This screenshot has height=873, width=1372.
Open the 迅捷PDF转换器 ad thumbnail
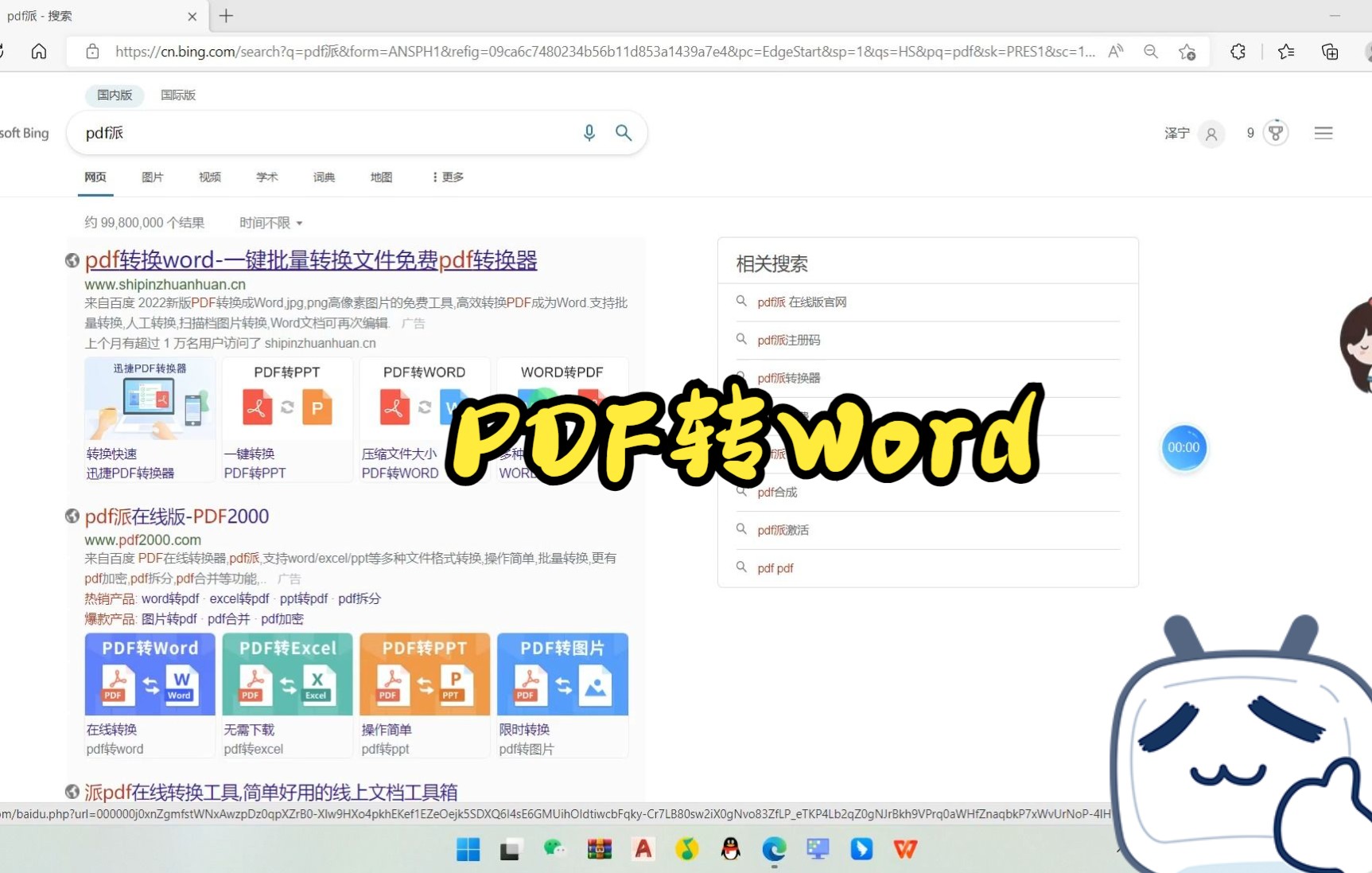pyautogui.click(x=150, y=399)
